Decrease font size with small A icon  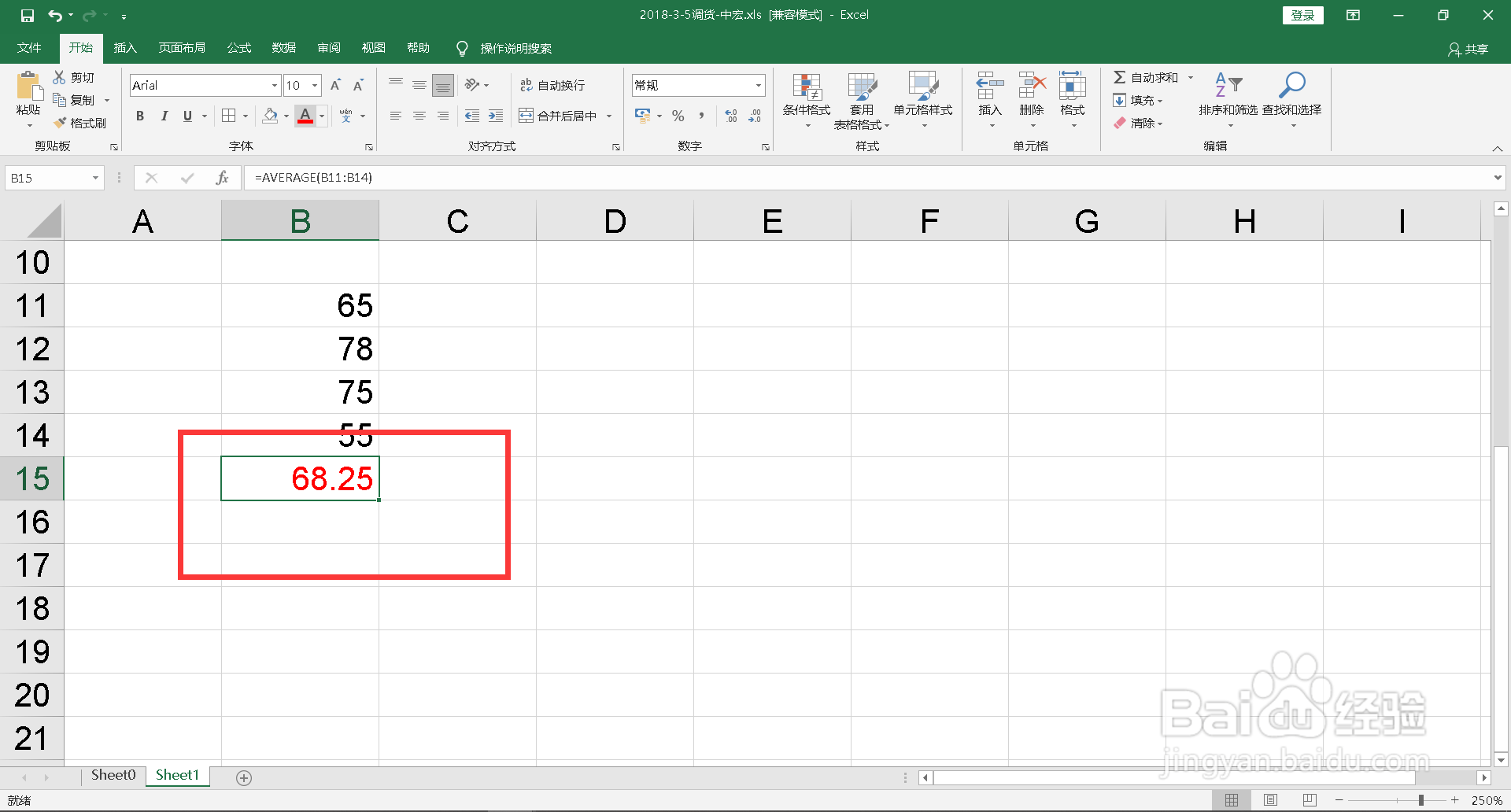click(x=359, y=85)
